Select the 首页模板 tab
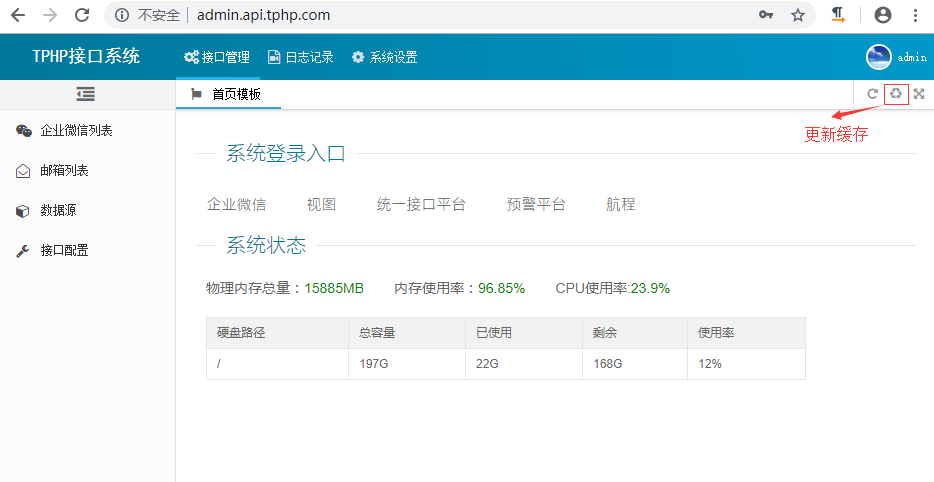The height and width of the screenshot is (482, 934). pos(228,94)
